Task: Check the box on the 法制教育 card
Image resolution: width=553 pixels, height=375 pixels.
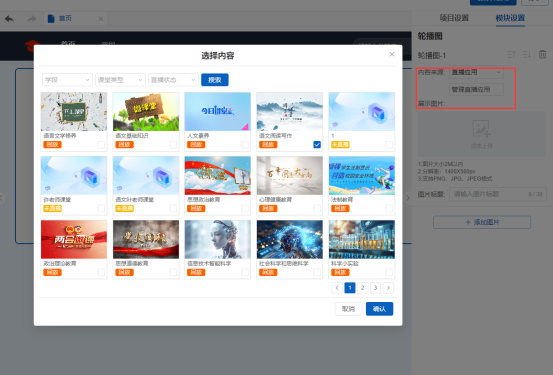Action: pos(389,208)
